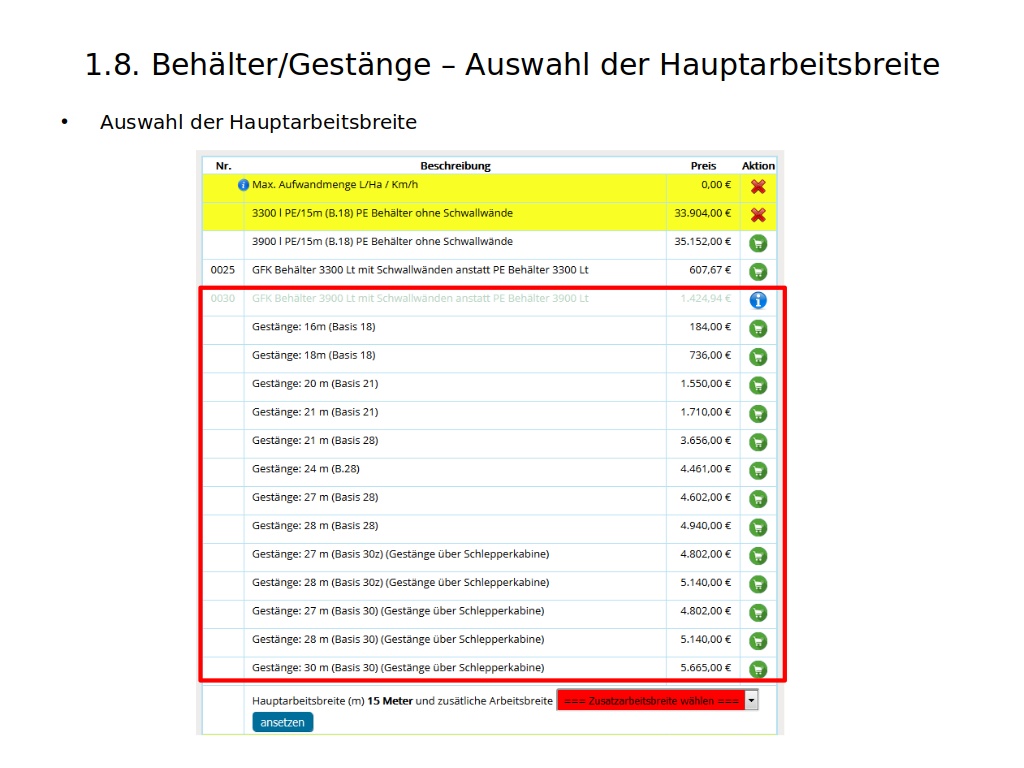Open the Zusatzarbeitsbreite wählen dropdown
Screen dimensions: 1024x768
pos(650,701)
